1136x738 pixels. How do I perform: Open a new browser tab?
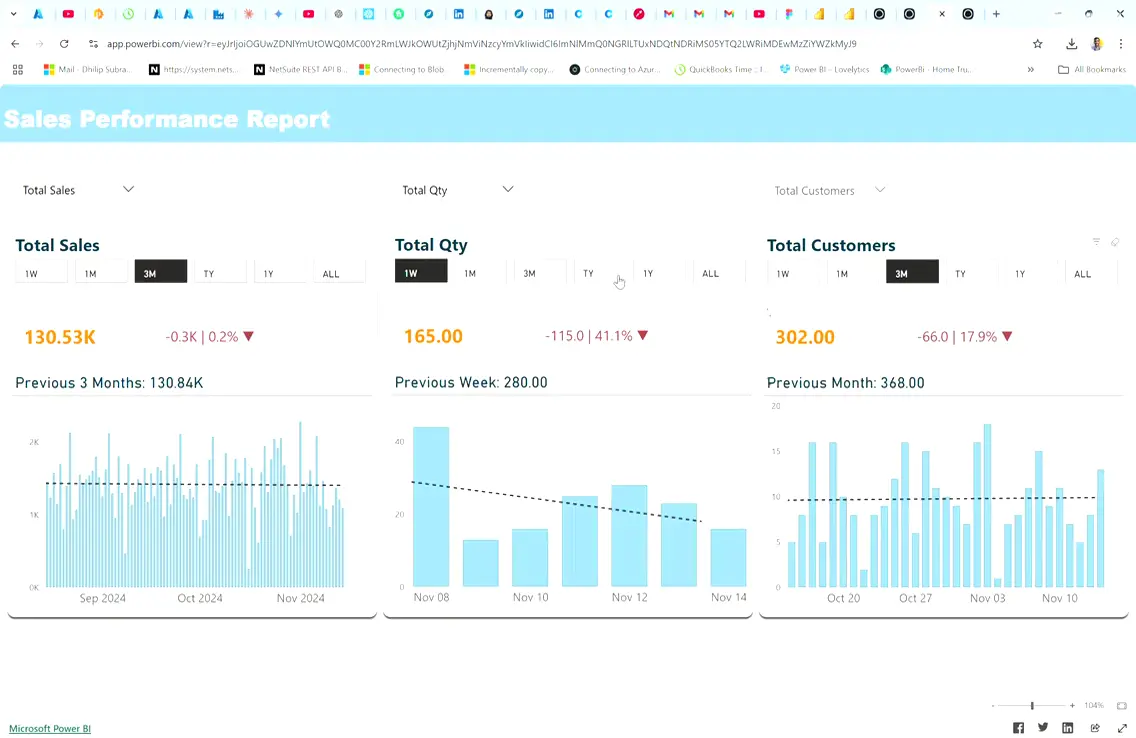pos(996,14)
